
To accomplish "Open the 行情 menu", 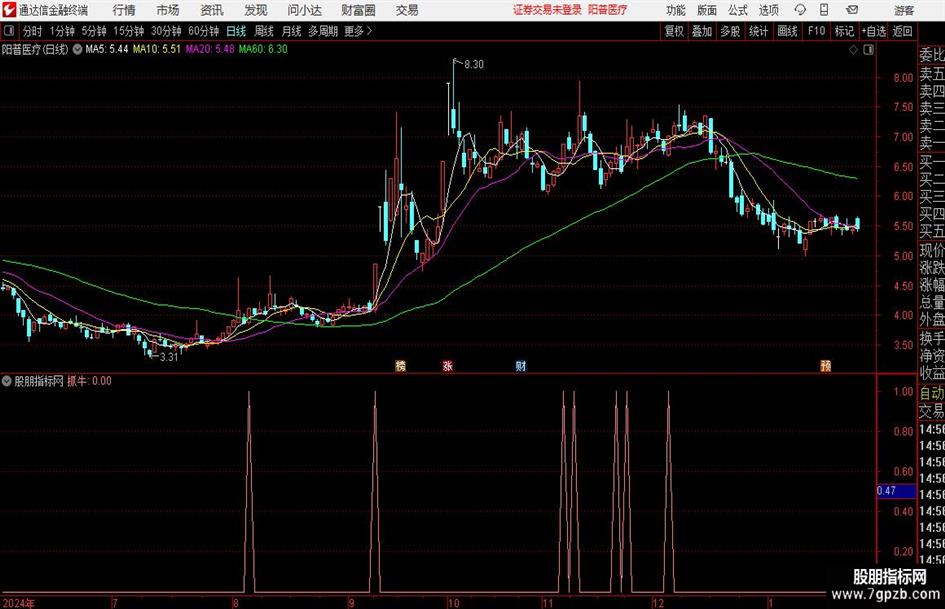I will tap(124, 10).
